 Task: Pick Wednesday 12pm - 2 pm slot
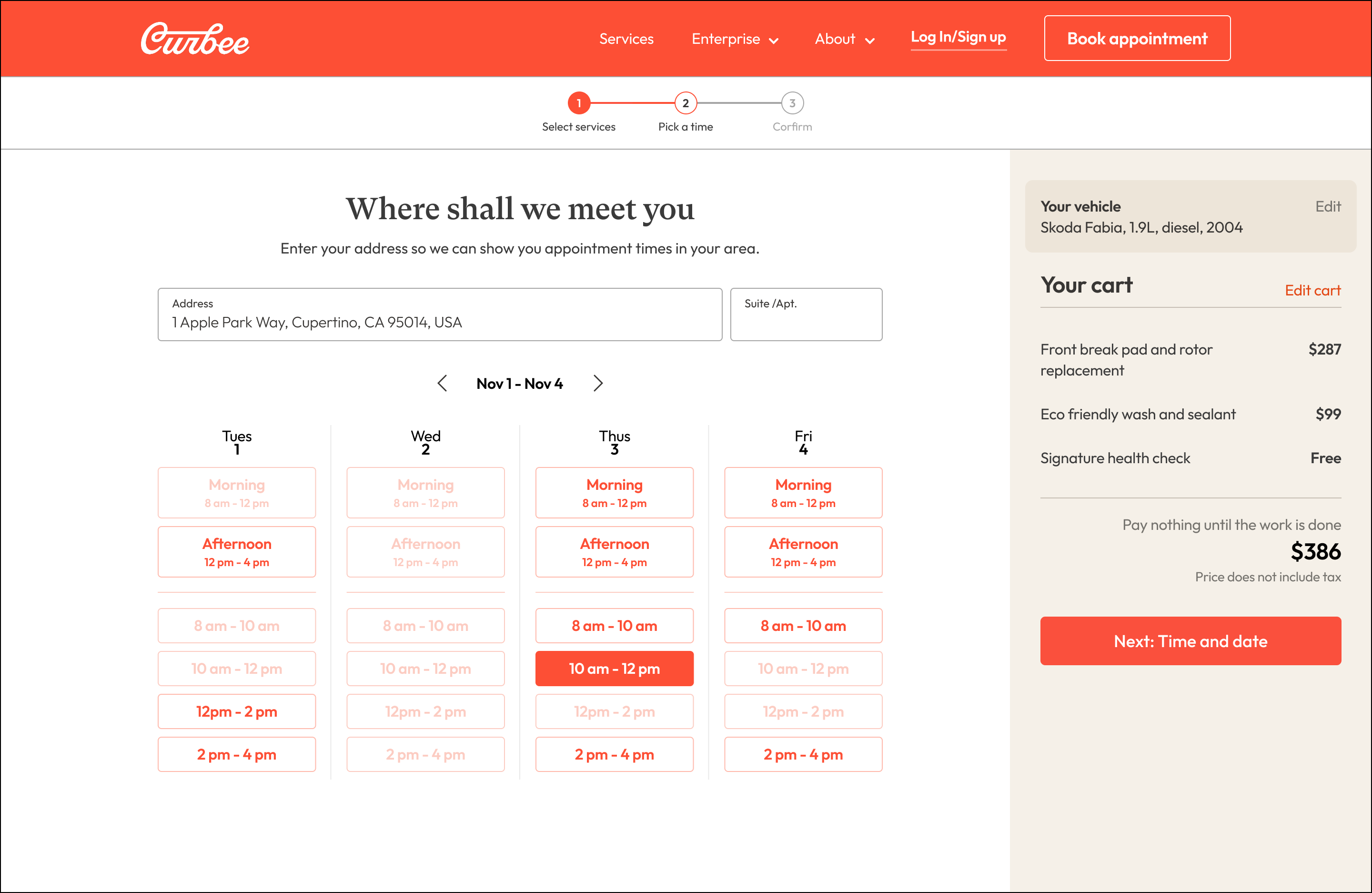click(425, 711)
